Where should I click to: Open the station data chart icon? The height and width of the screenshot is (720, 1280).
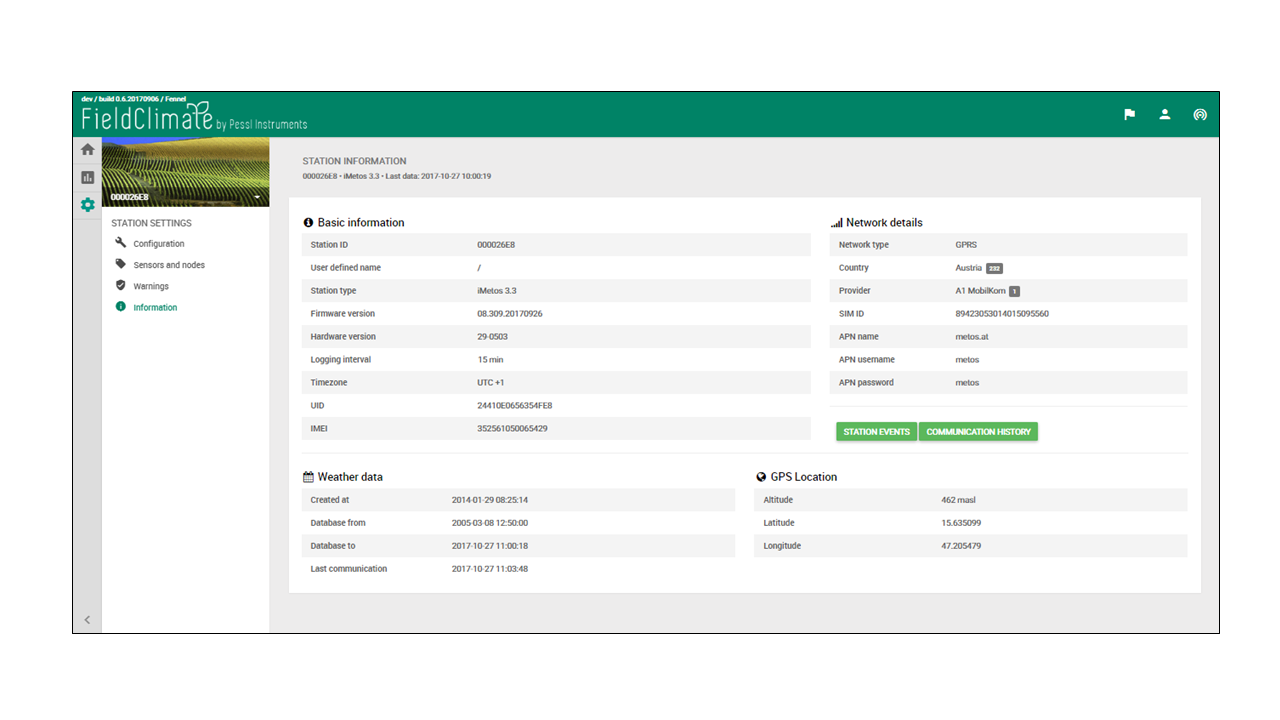pos(88,177)
